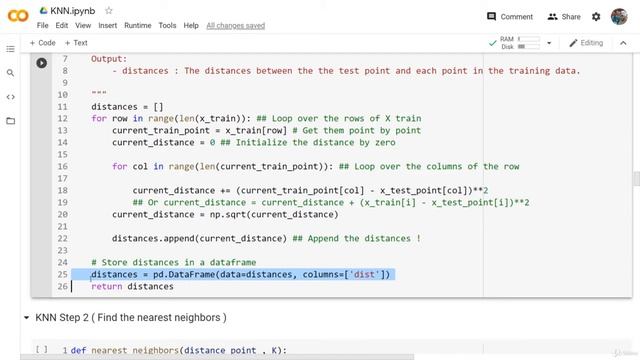The width and height of the screenshot is (640, 360).
Task: Open the Google Drive file icon
Action: (43, 11)
